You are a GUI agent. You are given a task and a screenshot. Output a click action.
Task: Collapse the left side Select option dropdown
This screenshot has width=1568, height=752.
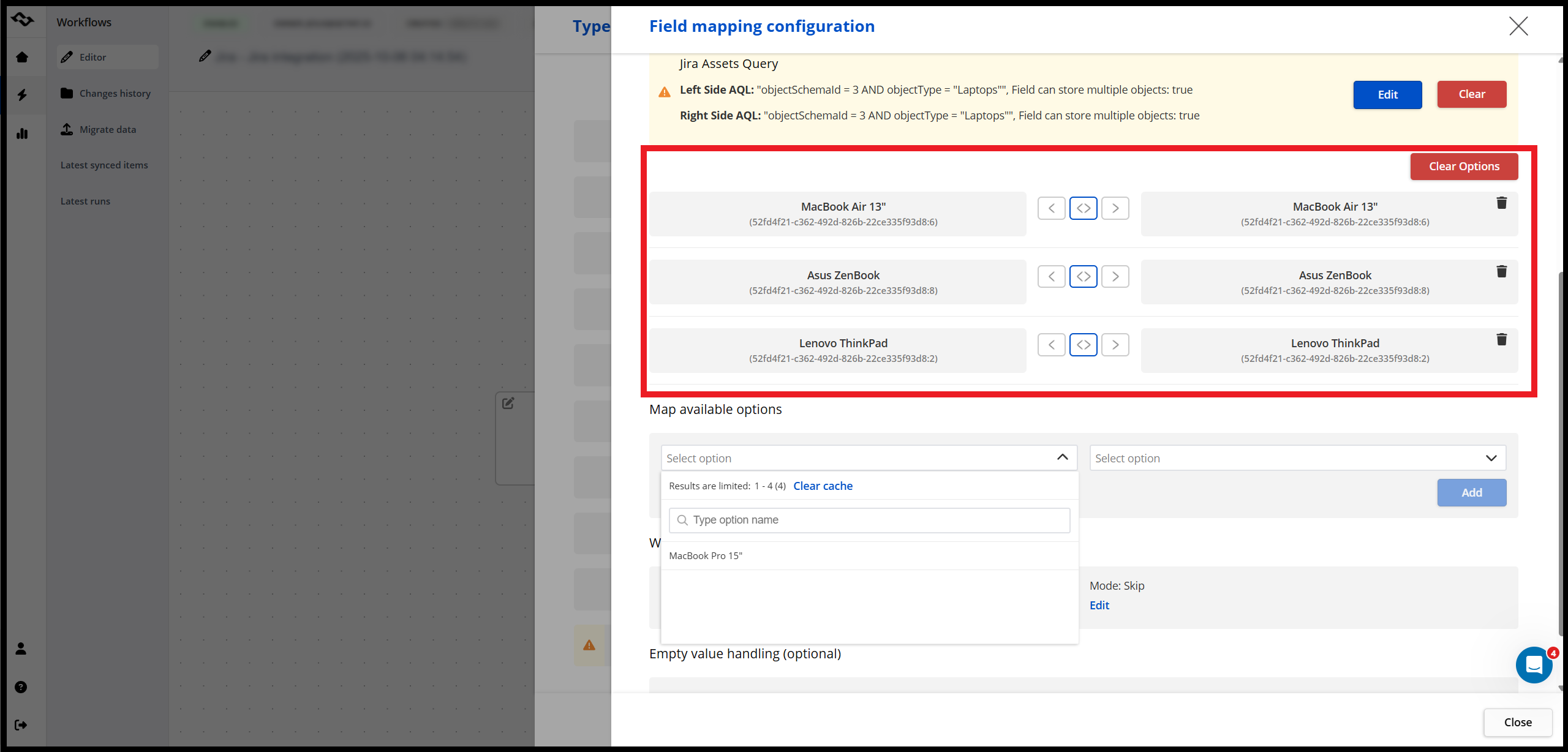[x=1062, y=458]
